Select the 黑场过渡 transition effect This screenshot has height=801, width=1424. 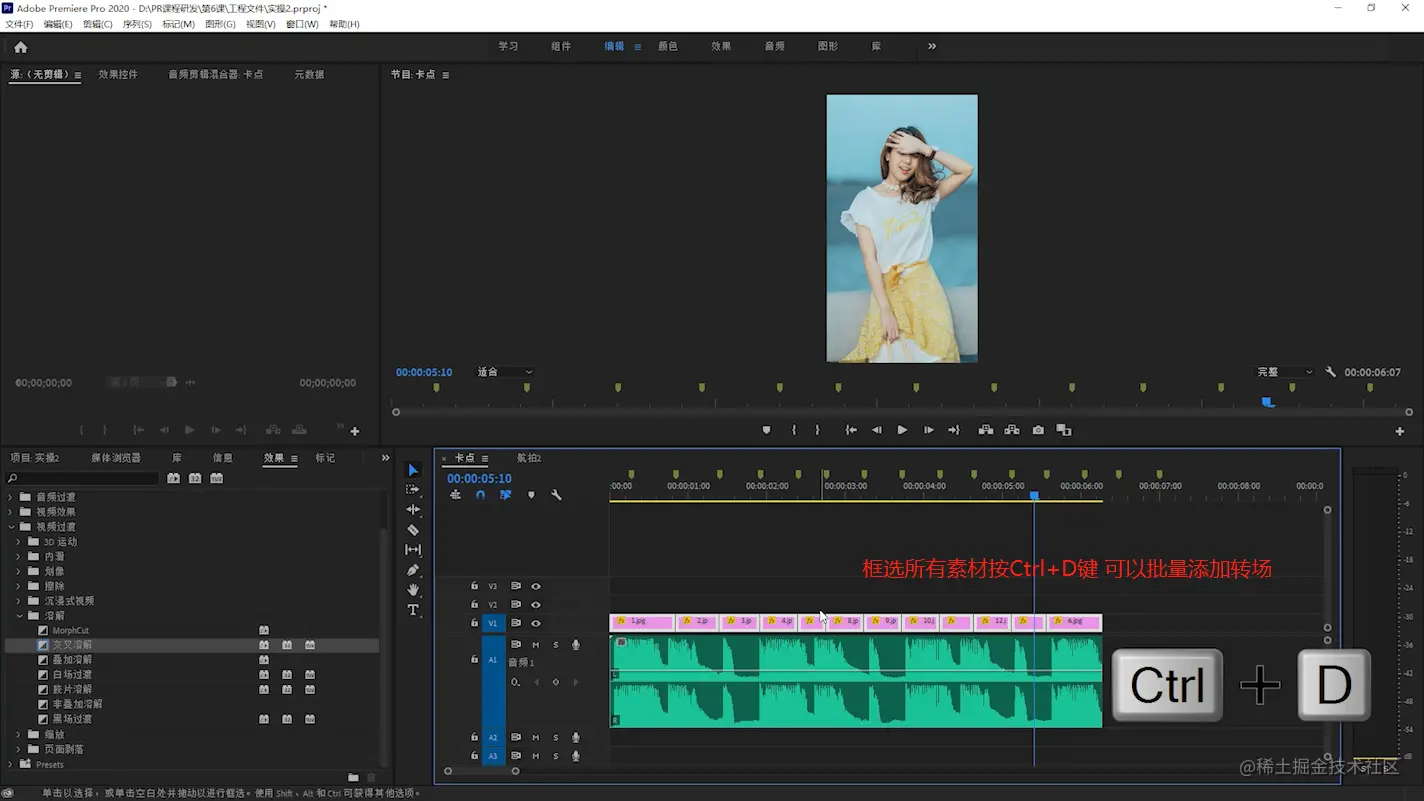(x=72, y=719)
